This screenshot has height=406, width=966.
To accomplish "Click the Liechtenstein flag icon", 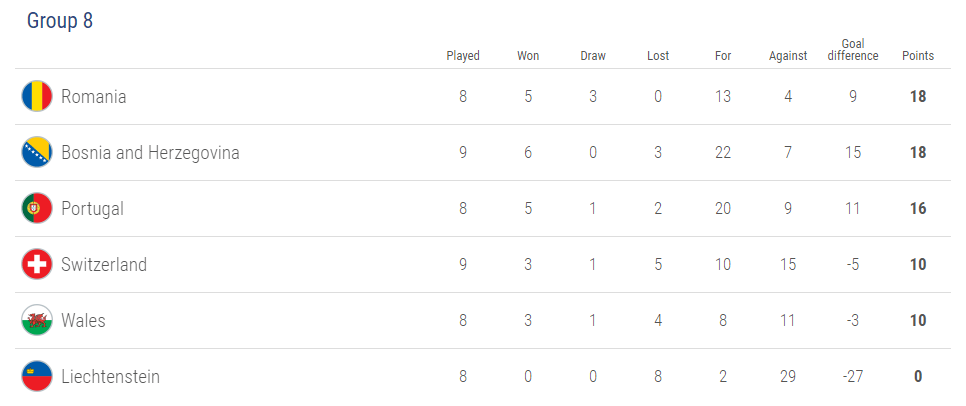I will pyautogui.click(x=37, y=377).
